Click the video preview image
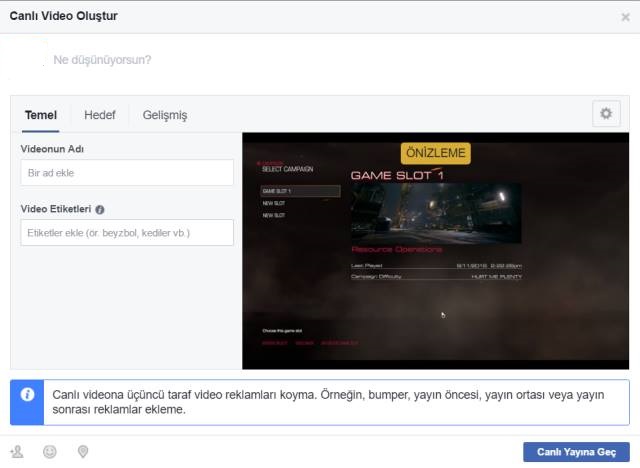The width and height of the screenshot is (640, 468). (436, 251)
